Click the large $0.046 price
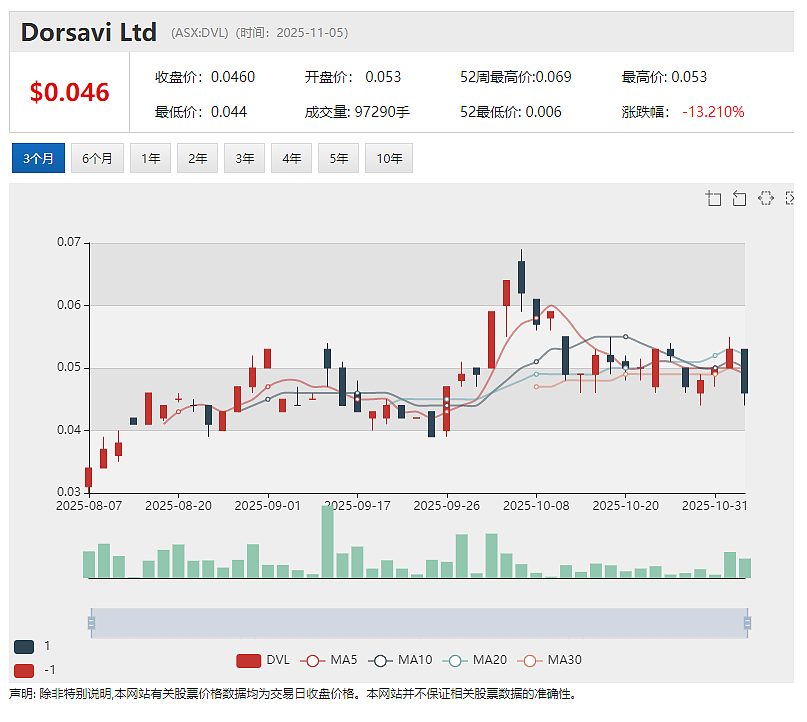The width and height of the screenshot is (807, 722). [x=69, y=93]
